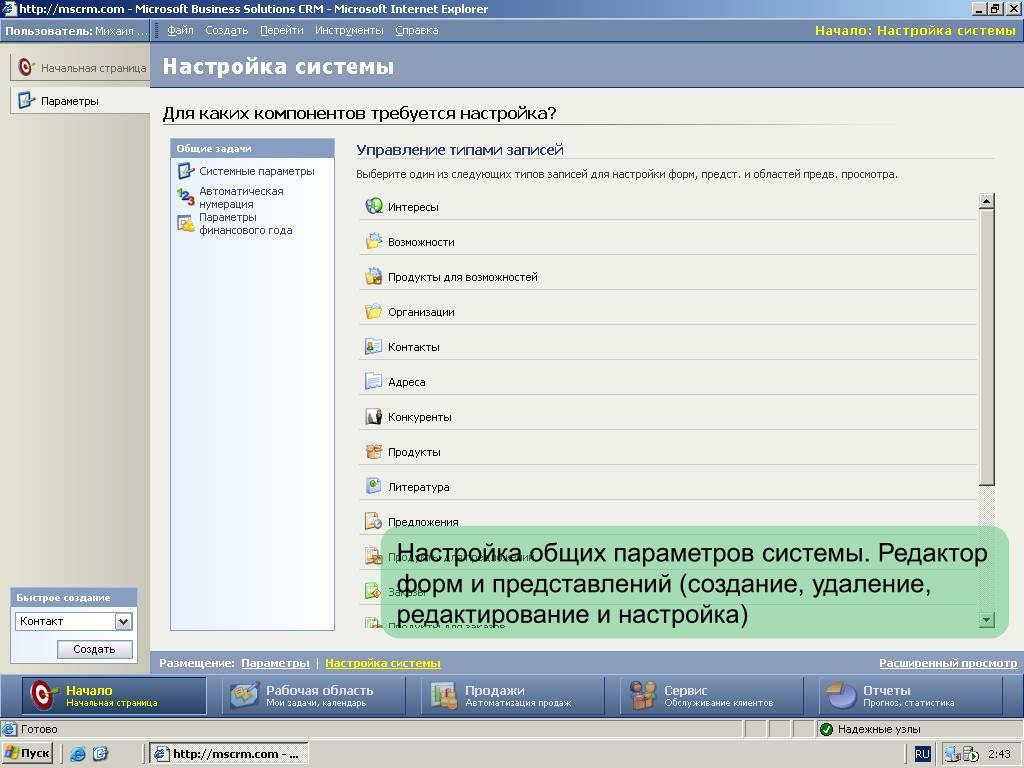This screenshot has height=768, width=1024.
Task: Select the Конкуренты record type row
Action: coord(667,417)
